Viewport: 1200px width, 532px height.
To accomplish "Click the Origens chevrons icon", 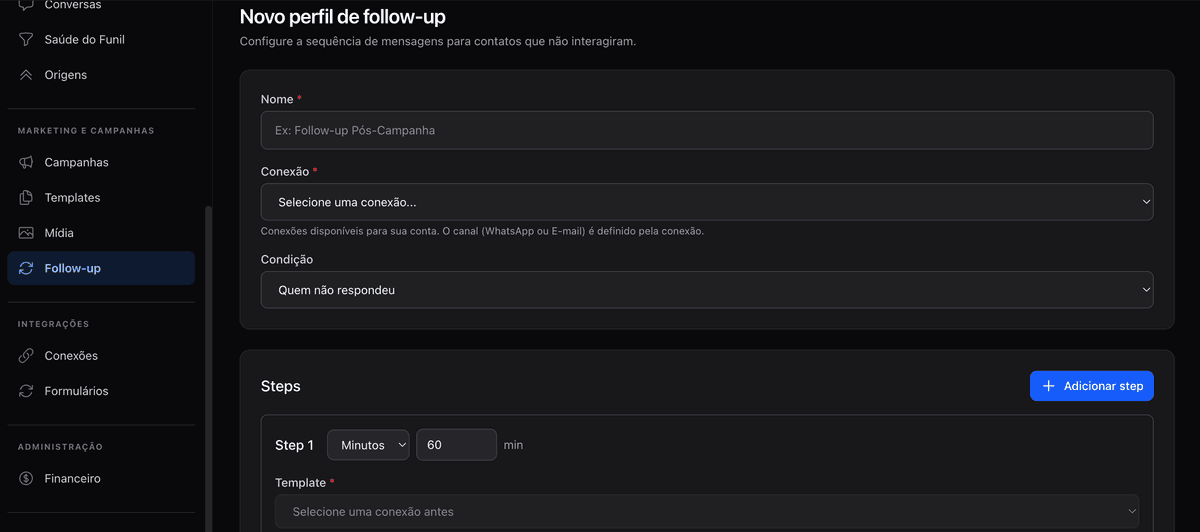I will pyautogui.click(x=26, y=75).
